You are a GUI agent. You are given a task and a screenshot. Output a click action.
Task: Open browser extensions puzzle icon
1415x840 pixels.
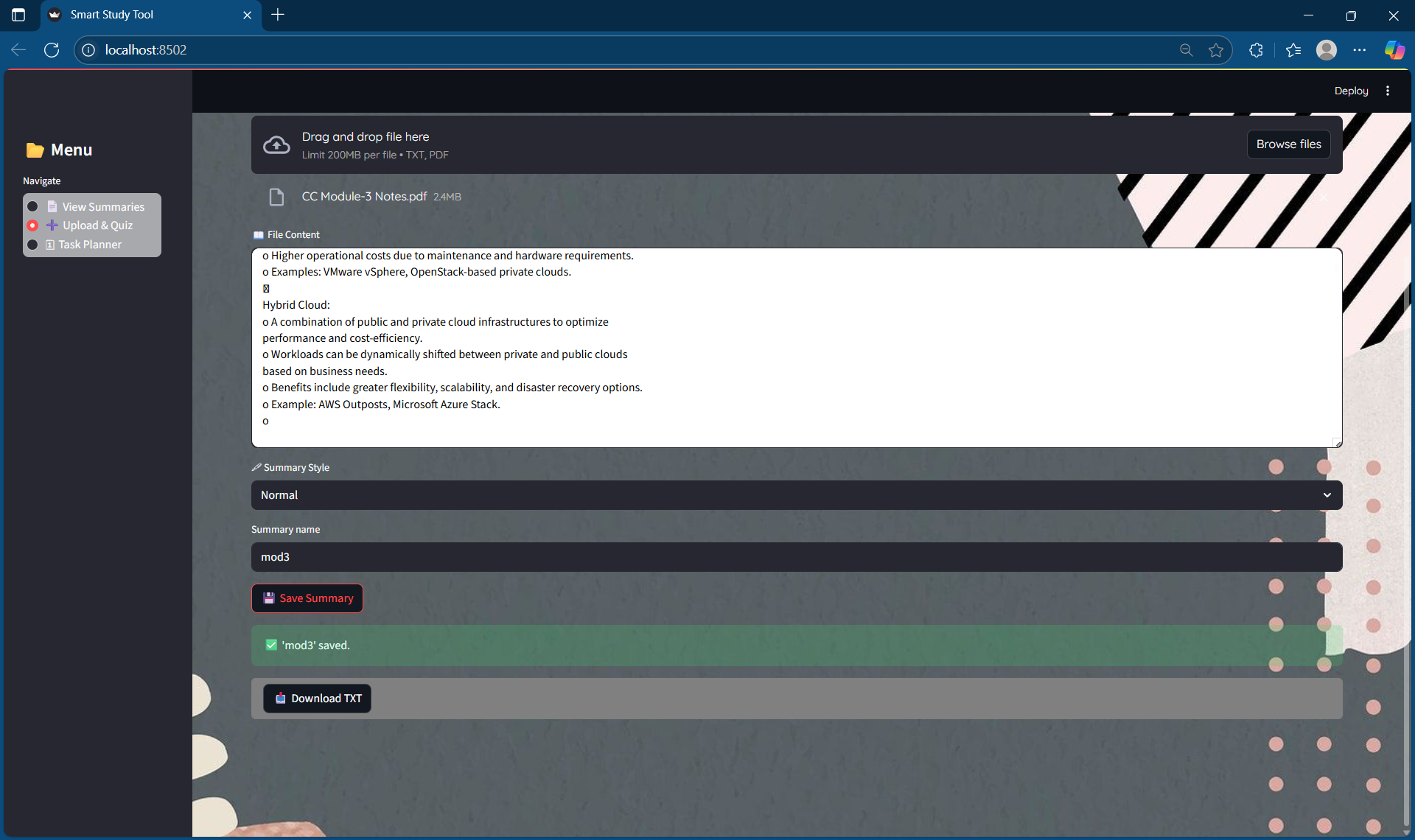point(1257,50)
